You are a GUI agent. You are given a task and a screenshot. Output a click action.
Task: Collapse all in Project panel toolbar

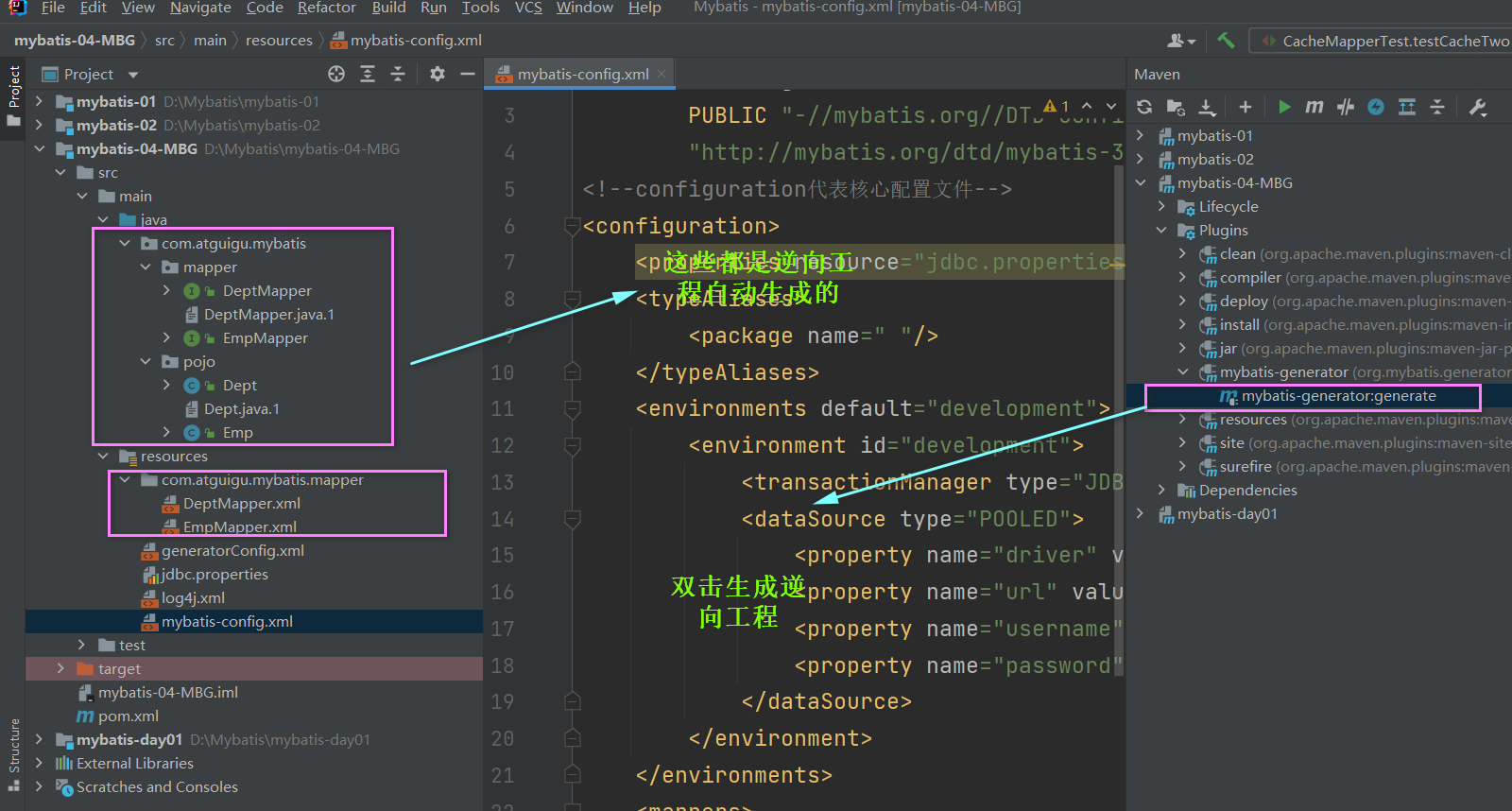(x=398, y=74)
